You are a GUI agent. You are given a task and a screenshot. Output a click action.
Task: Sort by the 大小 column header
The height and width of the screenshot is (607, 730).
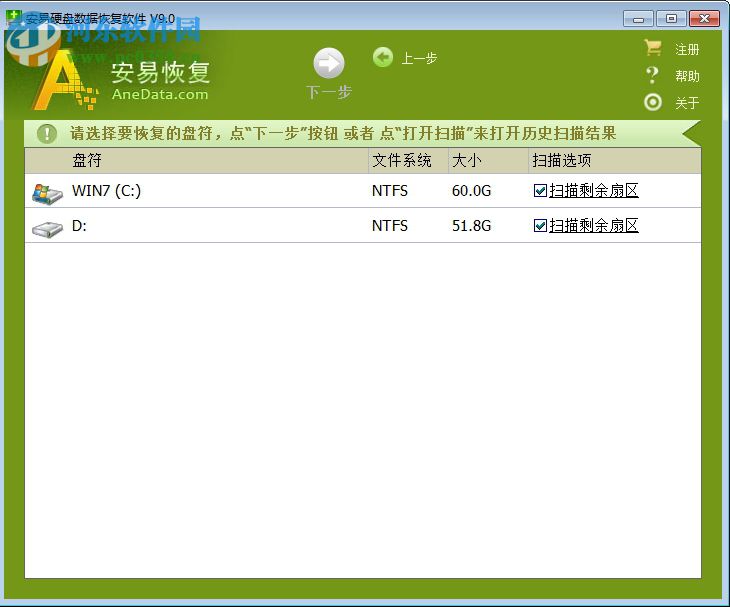488,161
